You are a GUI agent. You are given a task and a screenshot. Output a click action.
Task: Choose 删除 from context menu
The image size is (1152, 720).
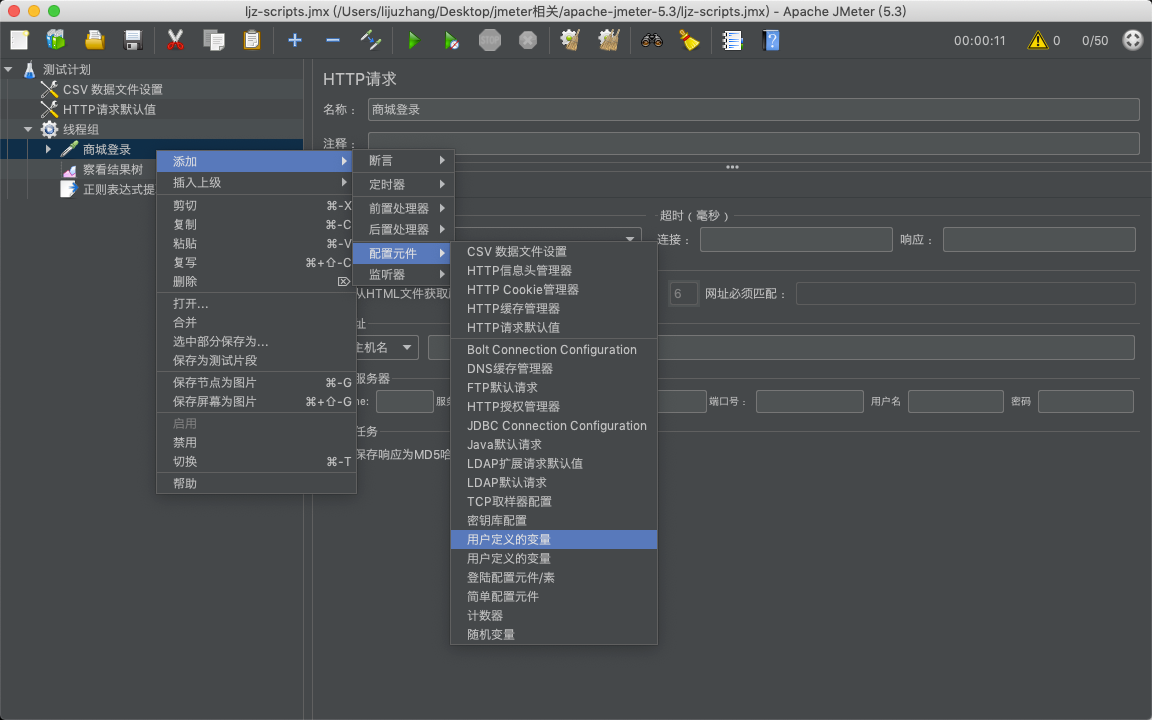pos(256,281)
